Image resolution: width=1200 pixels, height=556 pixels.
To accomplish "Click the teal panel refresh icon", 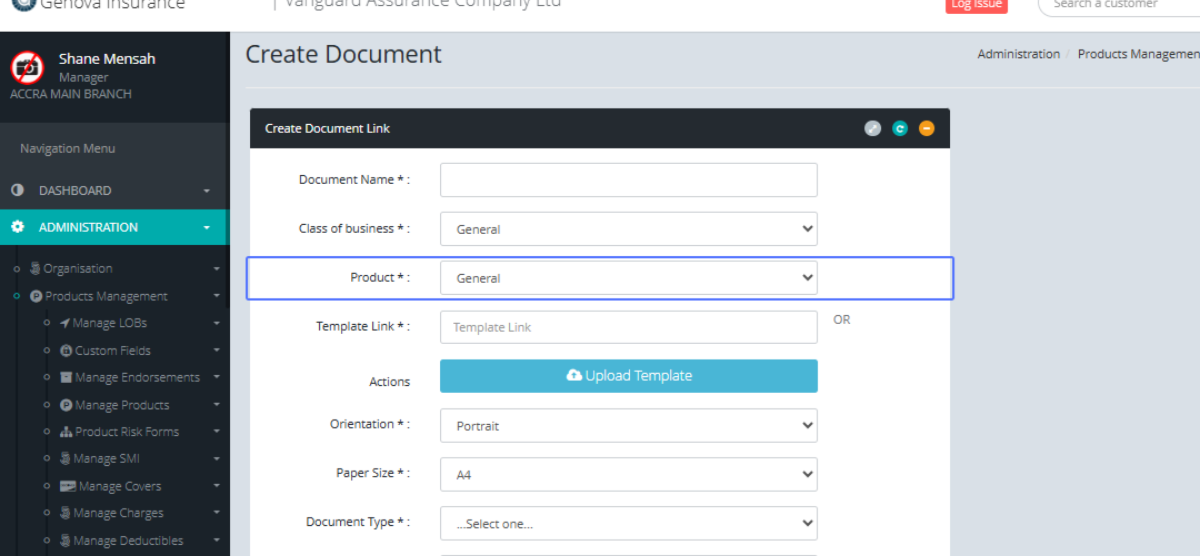I will click(x=900, y=128).
